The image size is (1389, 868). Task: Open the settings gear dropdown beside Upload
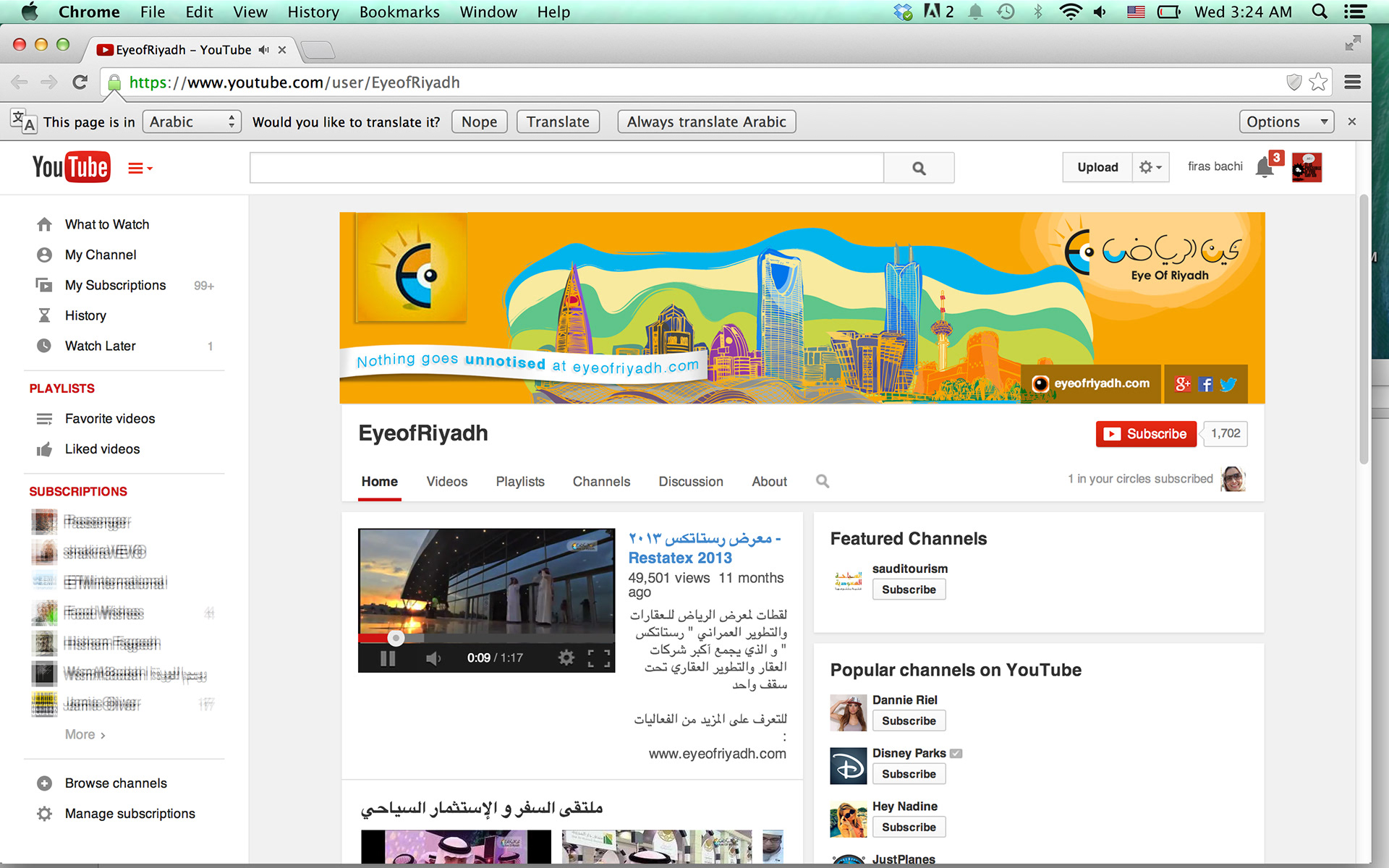[x=1150, y=167]
